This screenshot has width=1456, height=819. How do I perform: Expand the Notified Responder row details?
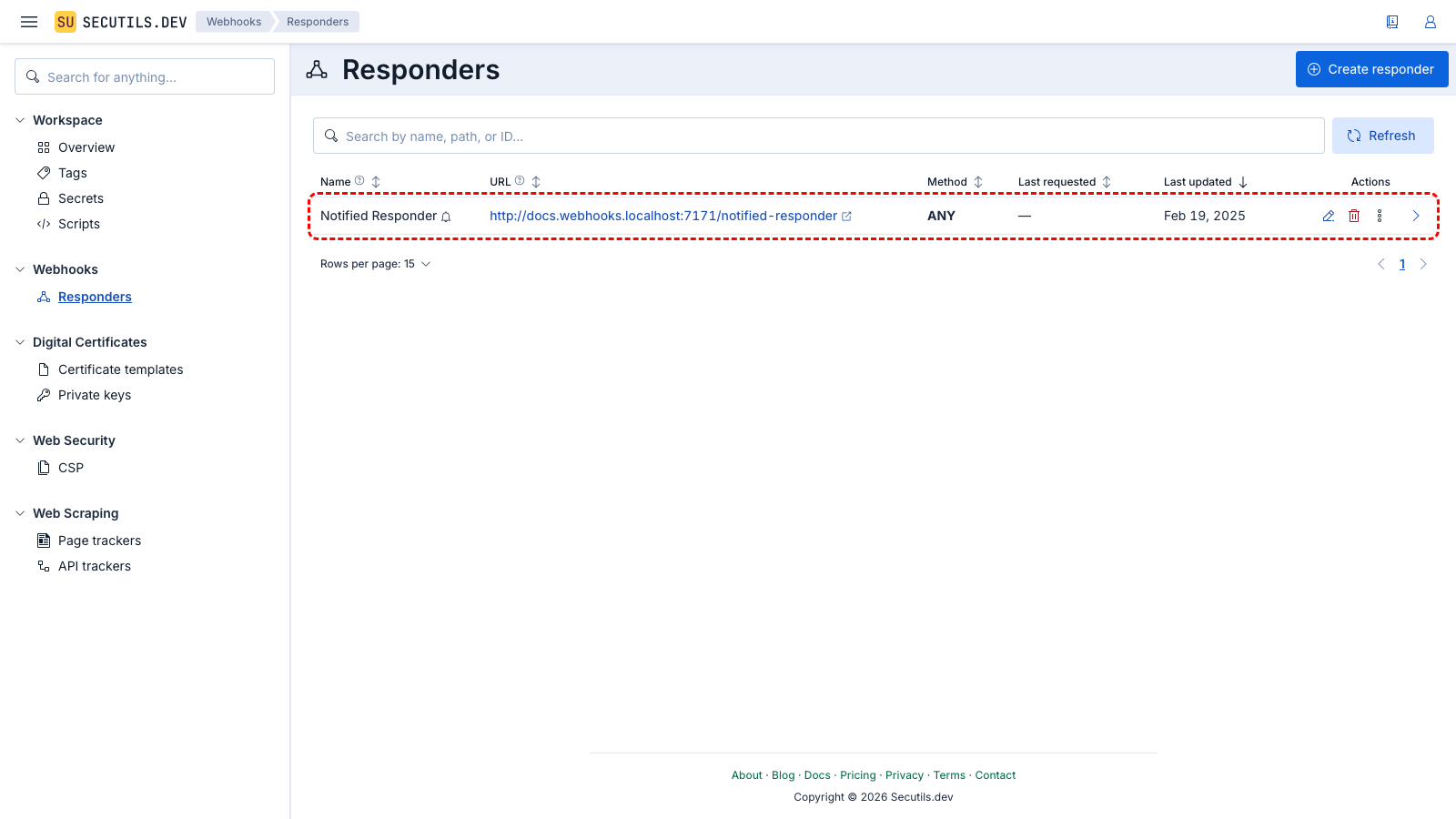1416,216
